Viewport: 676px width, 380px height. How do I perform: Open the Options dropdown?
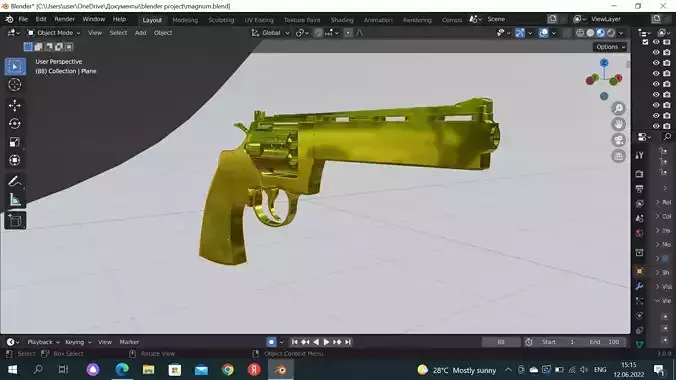(x=610, y=47)
